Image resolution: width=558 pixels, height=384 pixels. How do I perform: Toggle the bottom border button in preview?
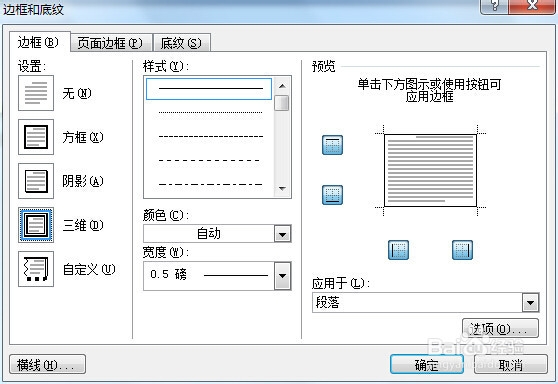click(x=332, y=195)
